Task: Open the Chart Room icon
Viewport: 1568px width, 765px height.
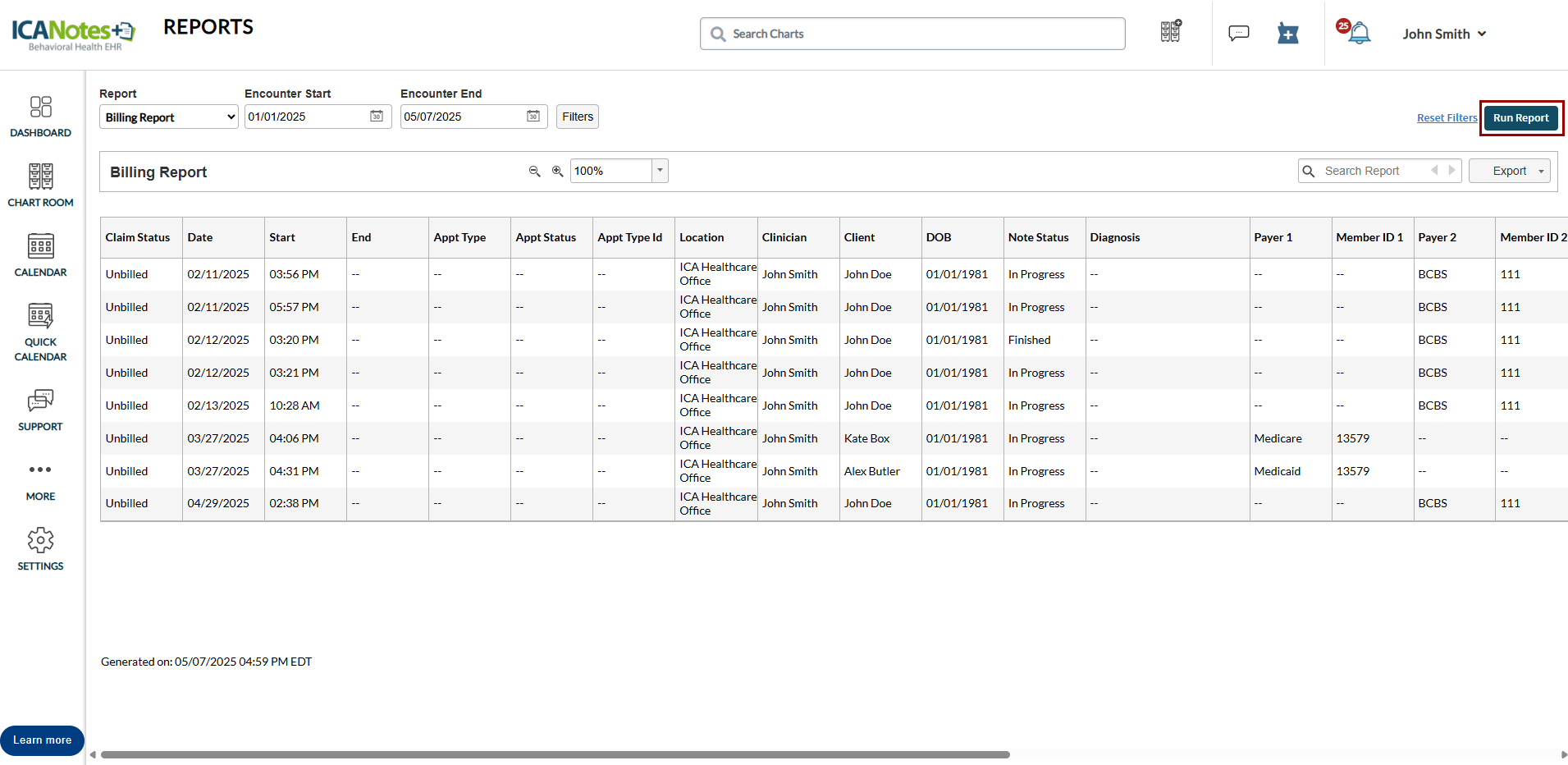Action: coord(41,176)
